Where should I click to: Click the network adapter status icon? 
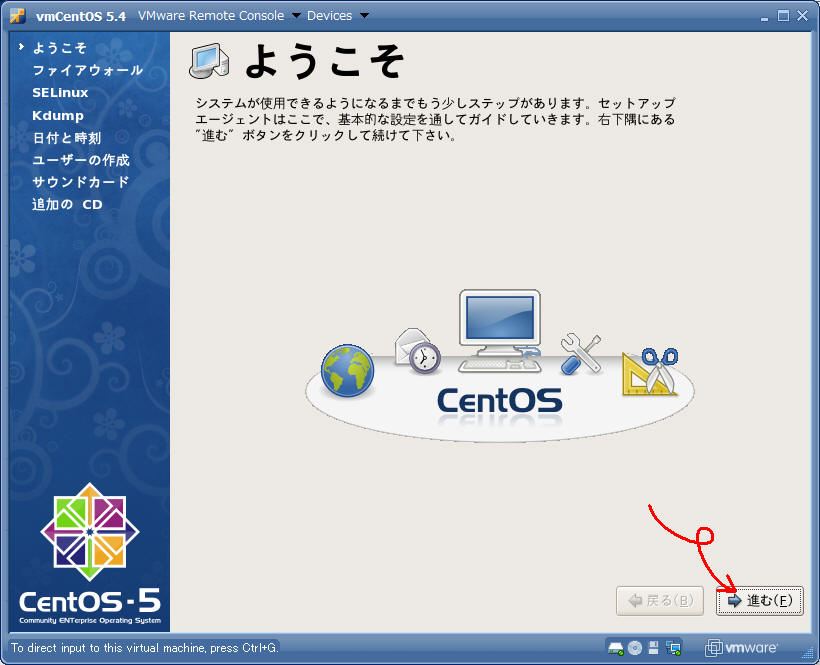673,647
